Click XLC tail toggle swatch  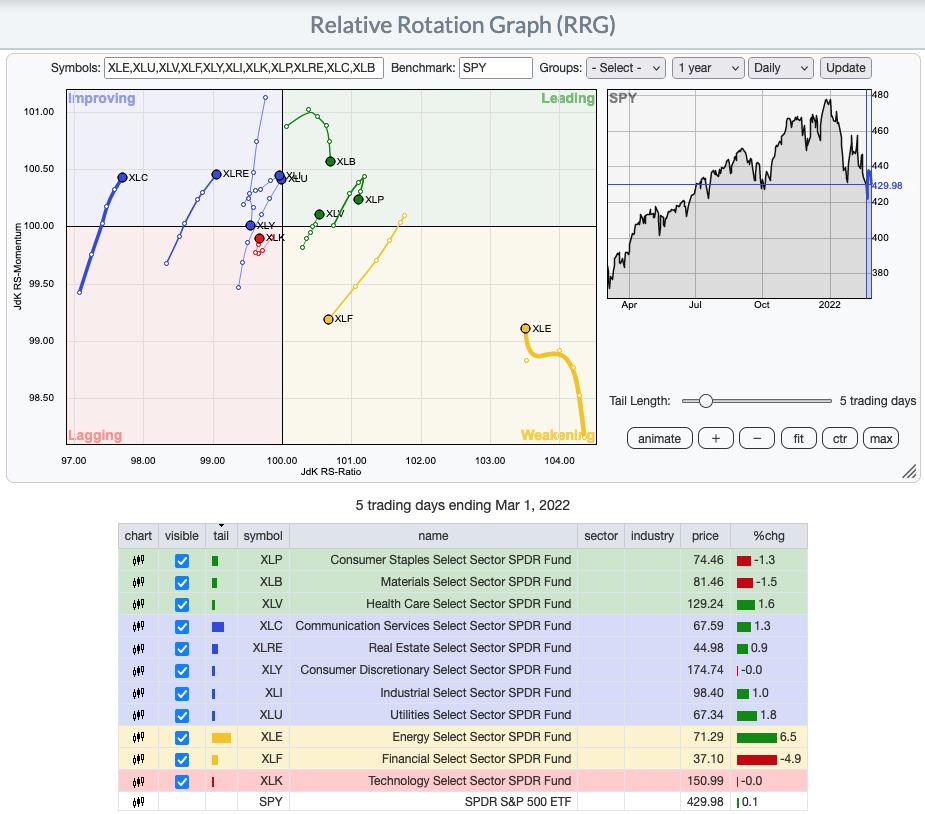(x=218, y=626)
